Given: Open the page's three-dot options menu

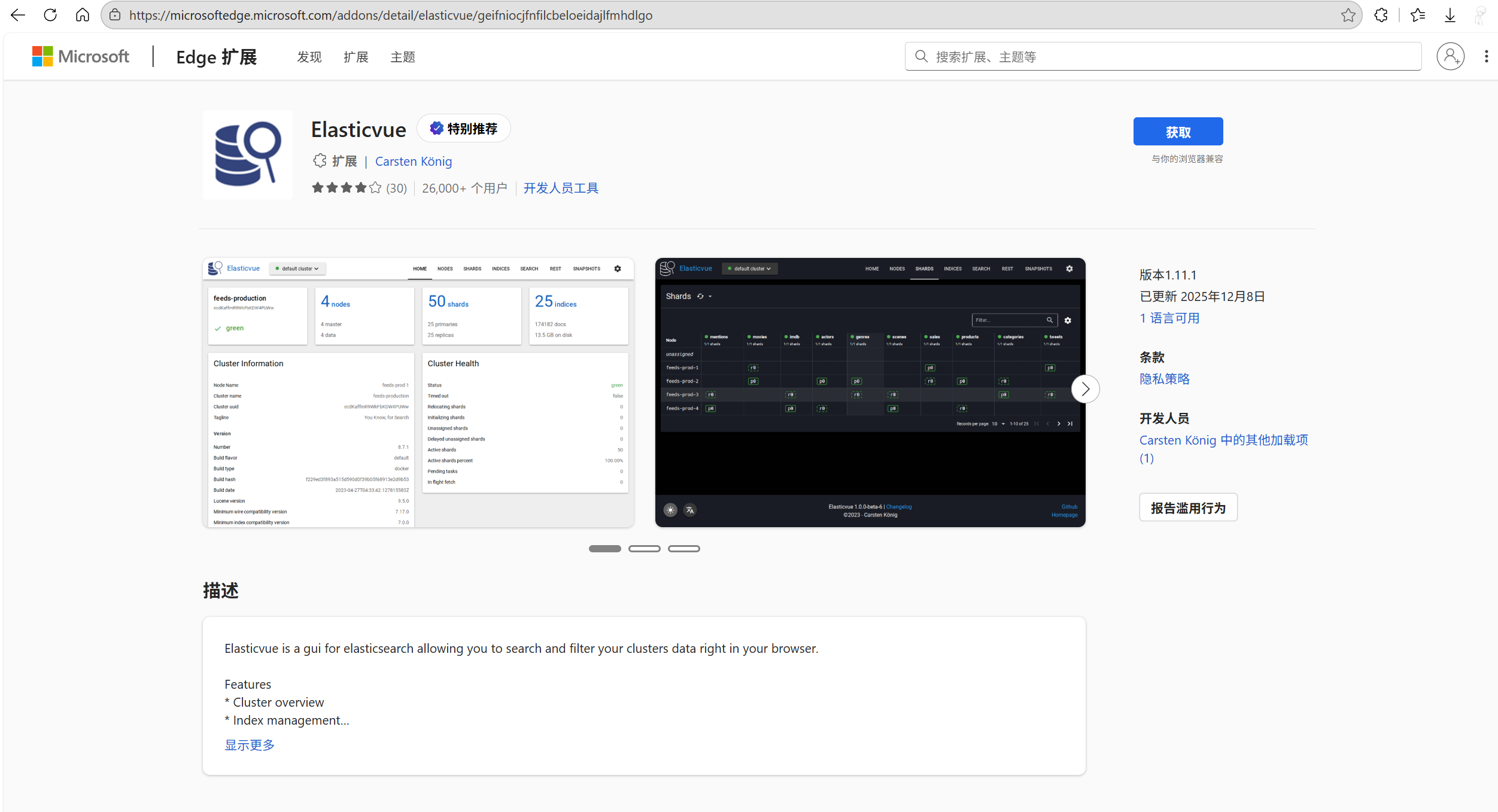Looking at the screenshot, I should pyautogui.click(x=1487, y=56).
